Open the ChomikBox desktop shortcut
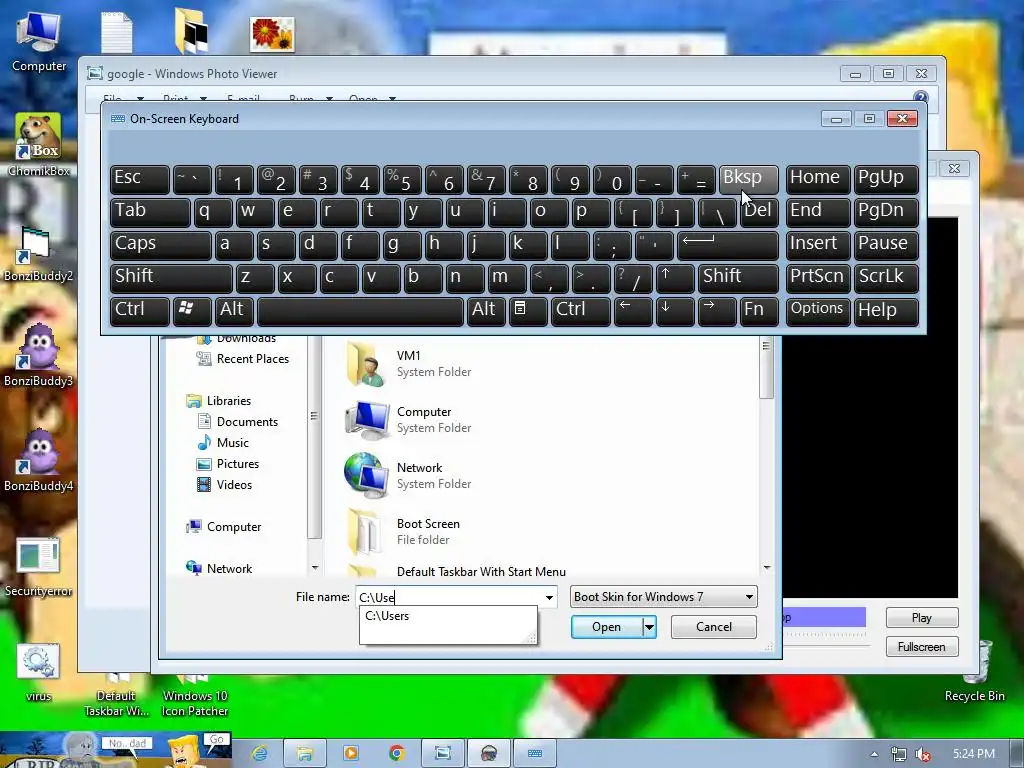The image size is (1024, 768). [x=39, y=145]
